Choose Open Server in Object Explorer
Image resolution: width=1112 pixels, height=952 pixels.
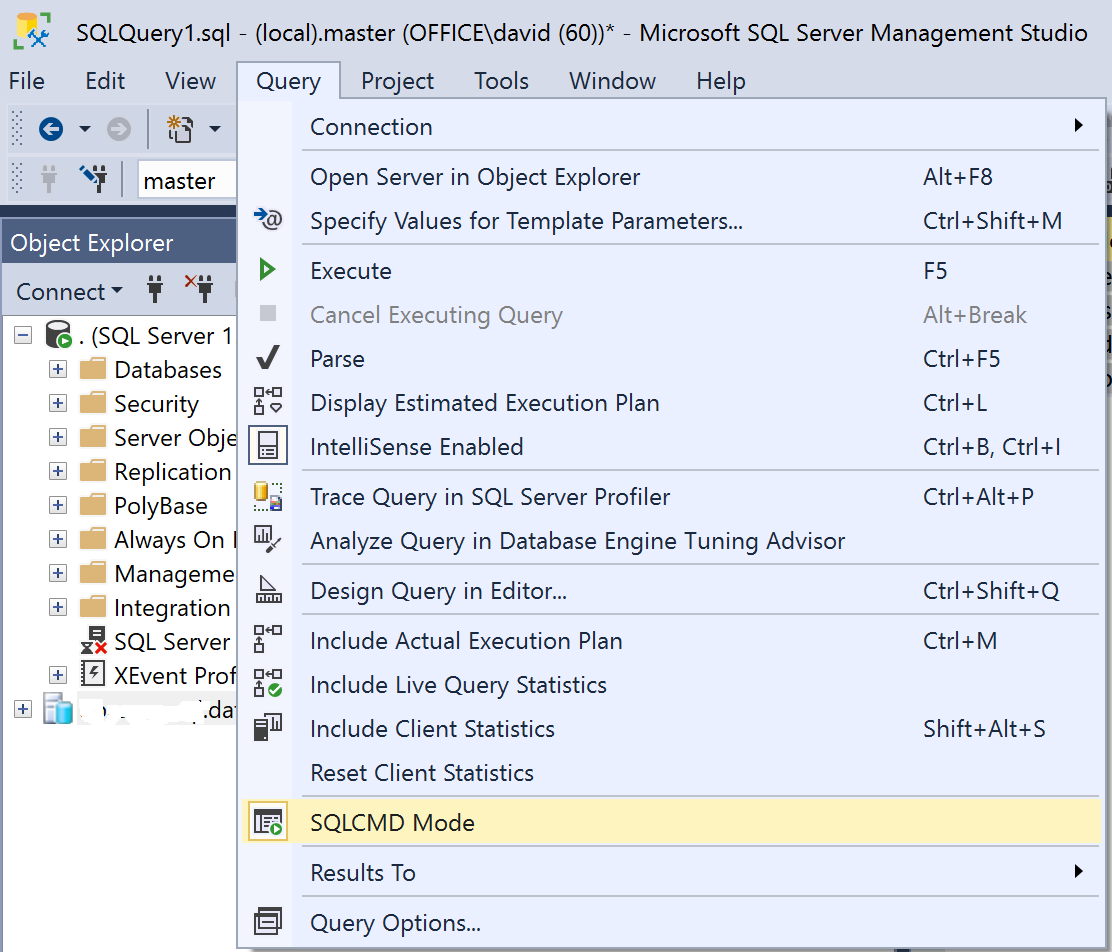point(669,176)
